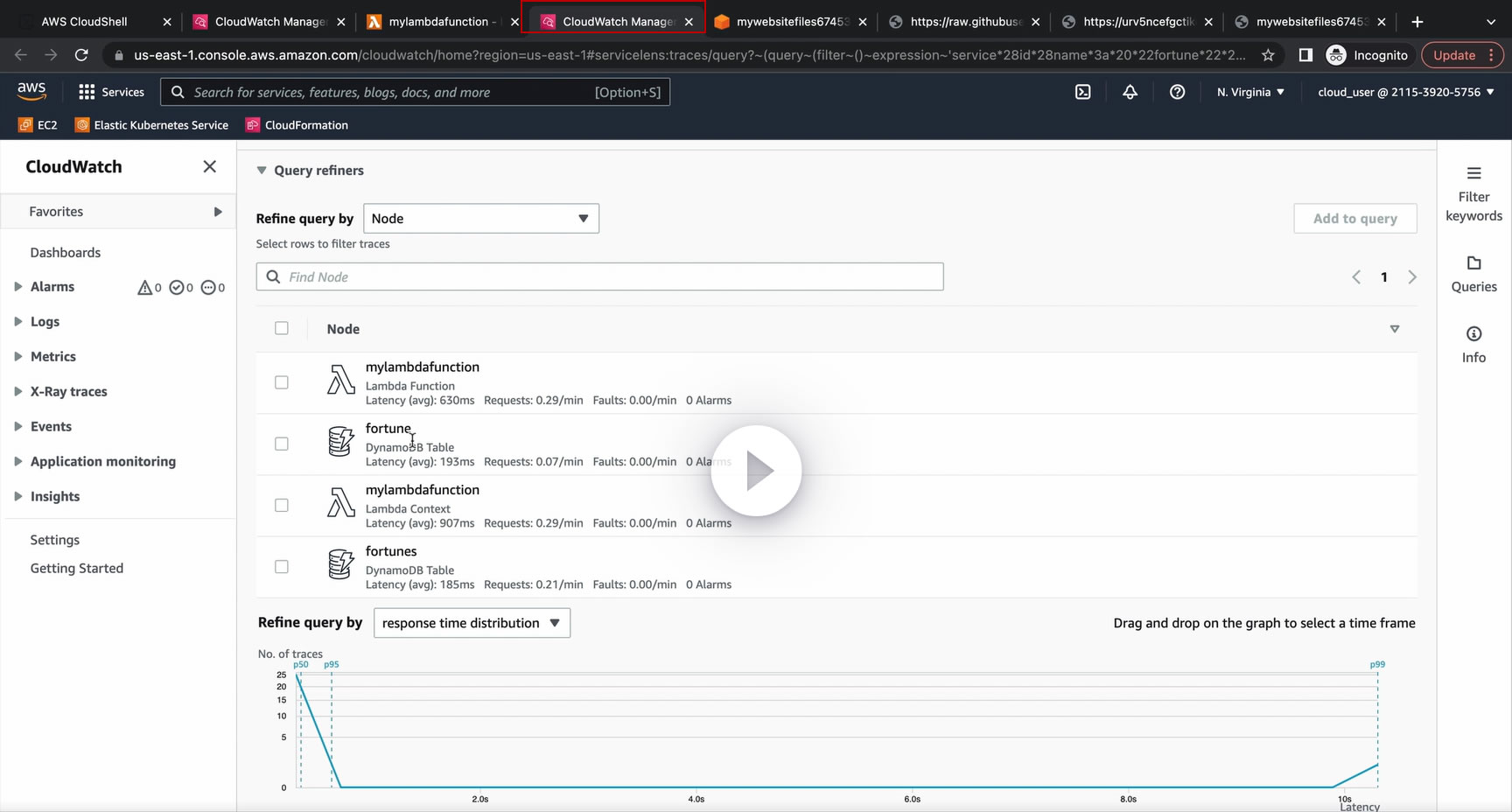Switch to the raw.githubusercontent browser tab
The image size is (1512, 812).
(964, 21)
